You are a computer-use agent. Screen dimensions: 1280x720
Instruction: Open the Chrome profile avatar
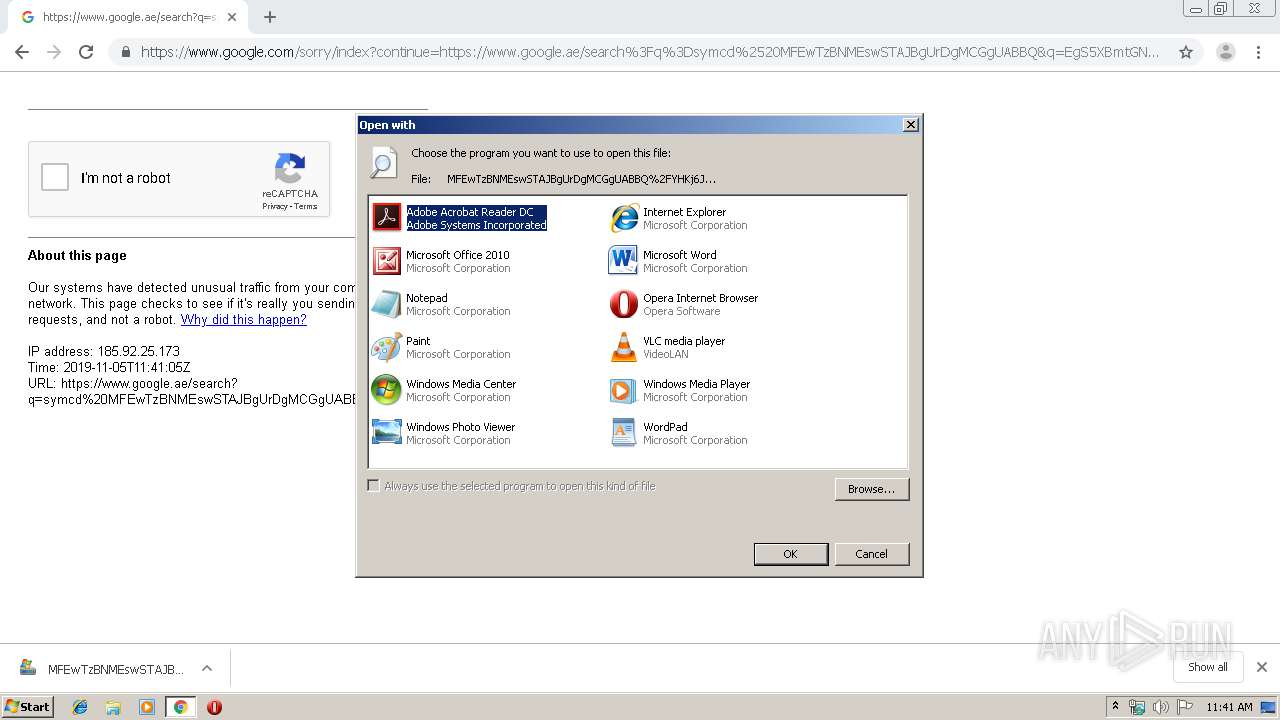(x=1225, y=52)
